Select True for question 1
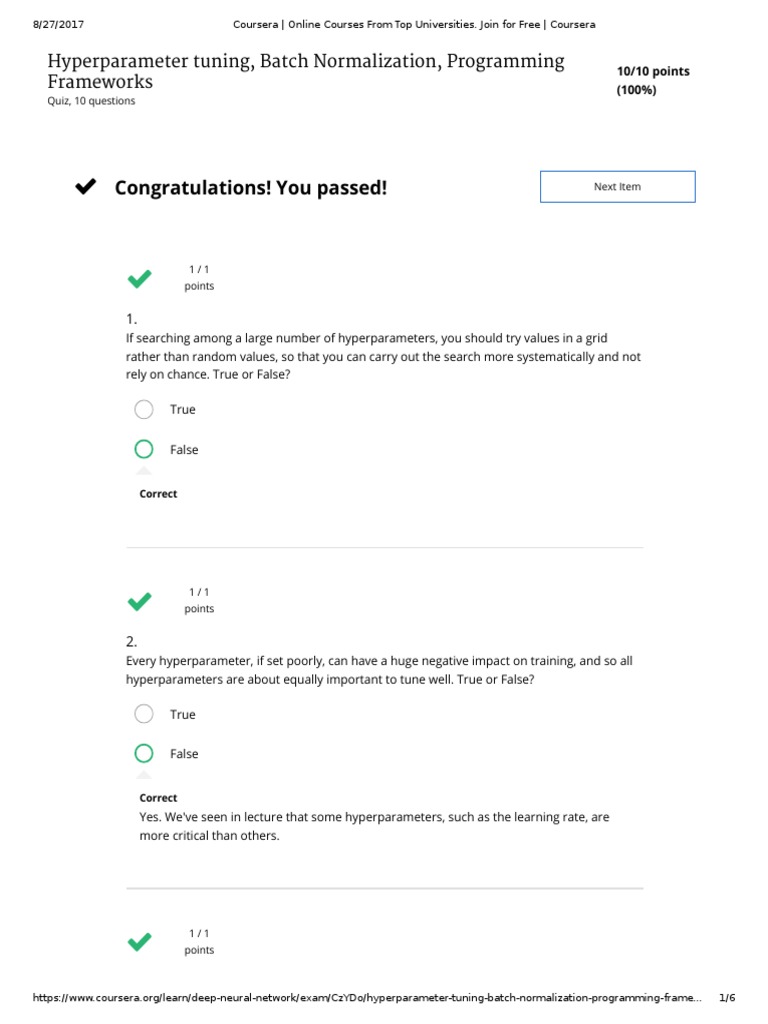The image size is (768, 1024). pos(144,409)
